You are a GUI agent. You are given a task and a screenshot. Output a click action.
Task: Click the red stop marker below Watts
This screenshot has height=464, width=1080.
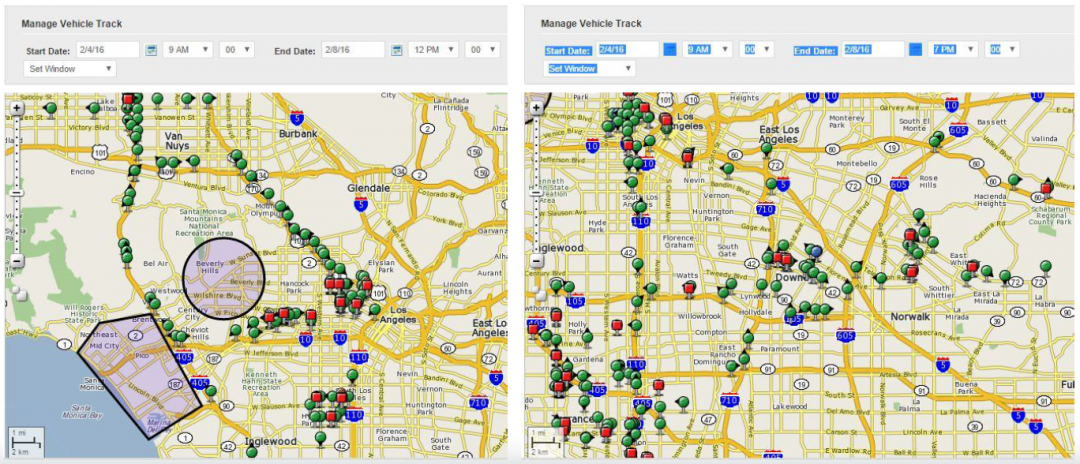tap(688, 288)
